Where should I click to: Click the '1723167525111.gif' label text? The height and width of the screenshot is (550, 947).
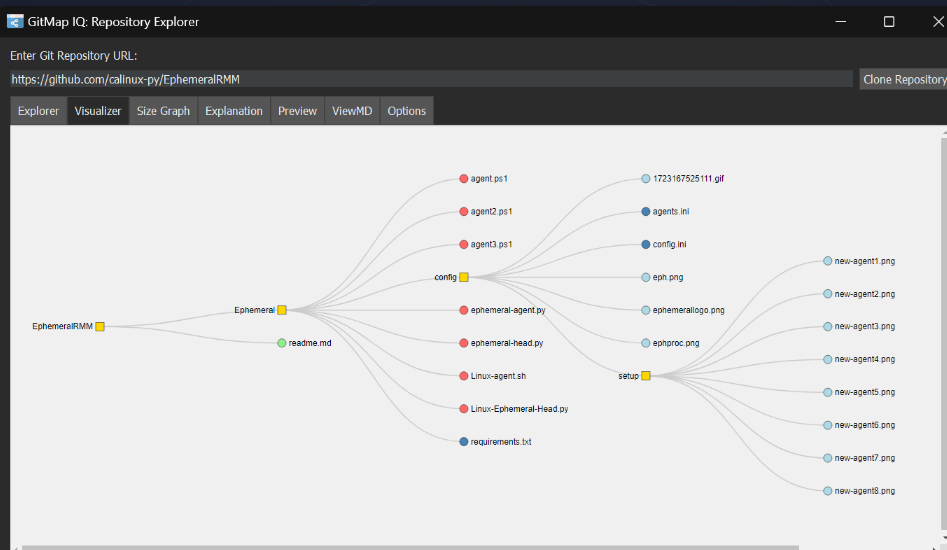coord(688,179)
